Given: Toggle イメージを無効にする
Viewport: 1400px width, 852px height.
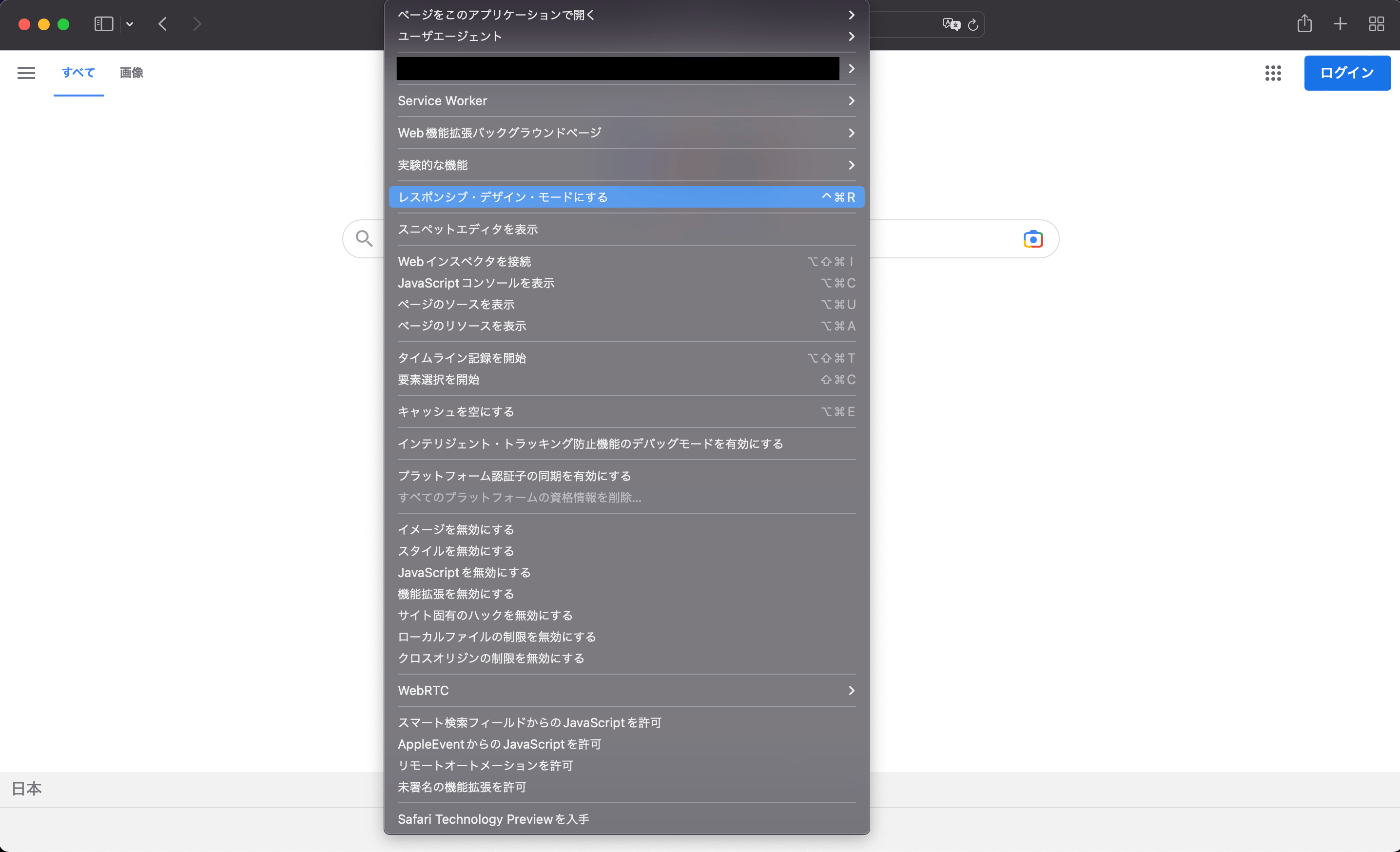Looking at the screenshot, I should coord(627,530).
